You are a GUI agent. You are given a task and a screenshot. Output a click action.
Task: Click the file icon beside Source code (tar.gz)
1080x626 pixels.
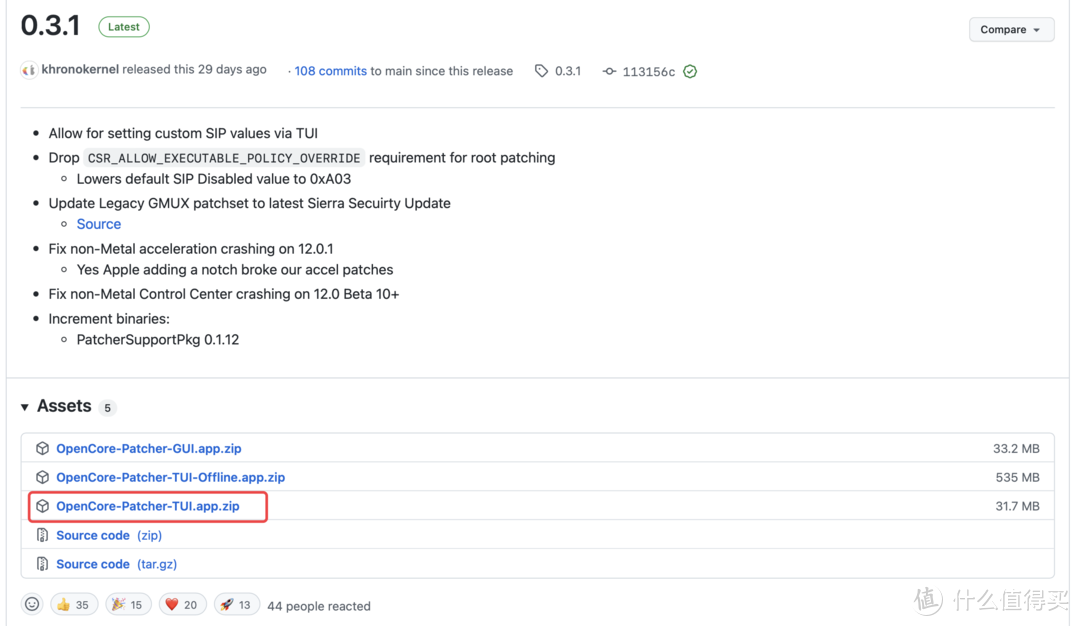[x=42, y=564]
